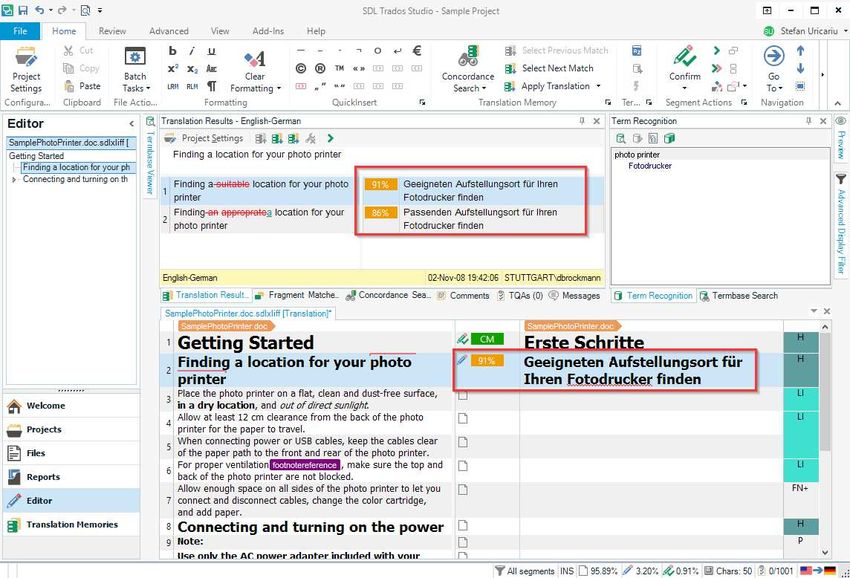Apply subscript formatting
Viewport: 850px width, 578px height.
(x=192, y=68)
